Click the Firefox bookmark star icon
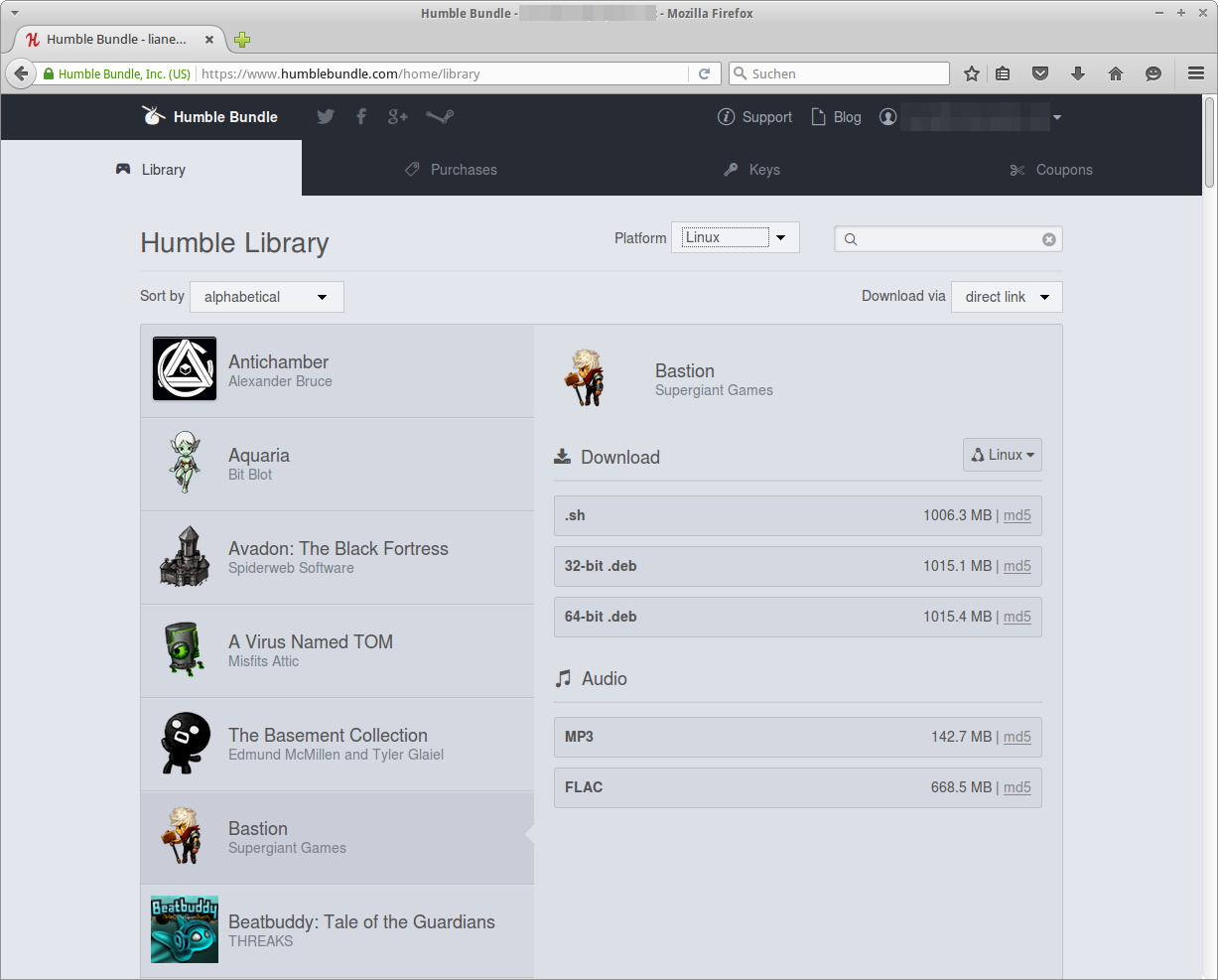Image resolution: width=1218 pixels, height=980 pixels. pyautogui.click(x=972, y=73)
